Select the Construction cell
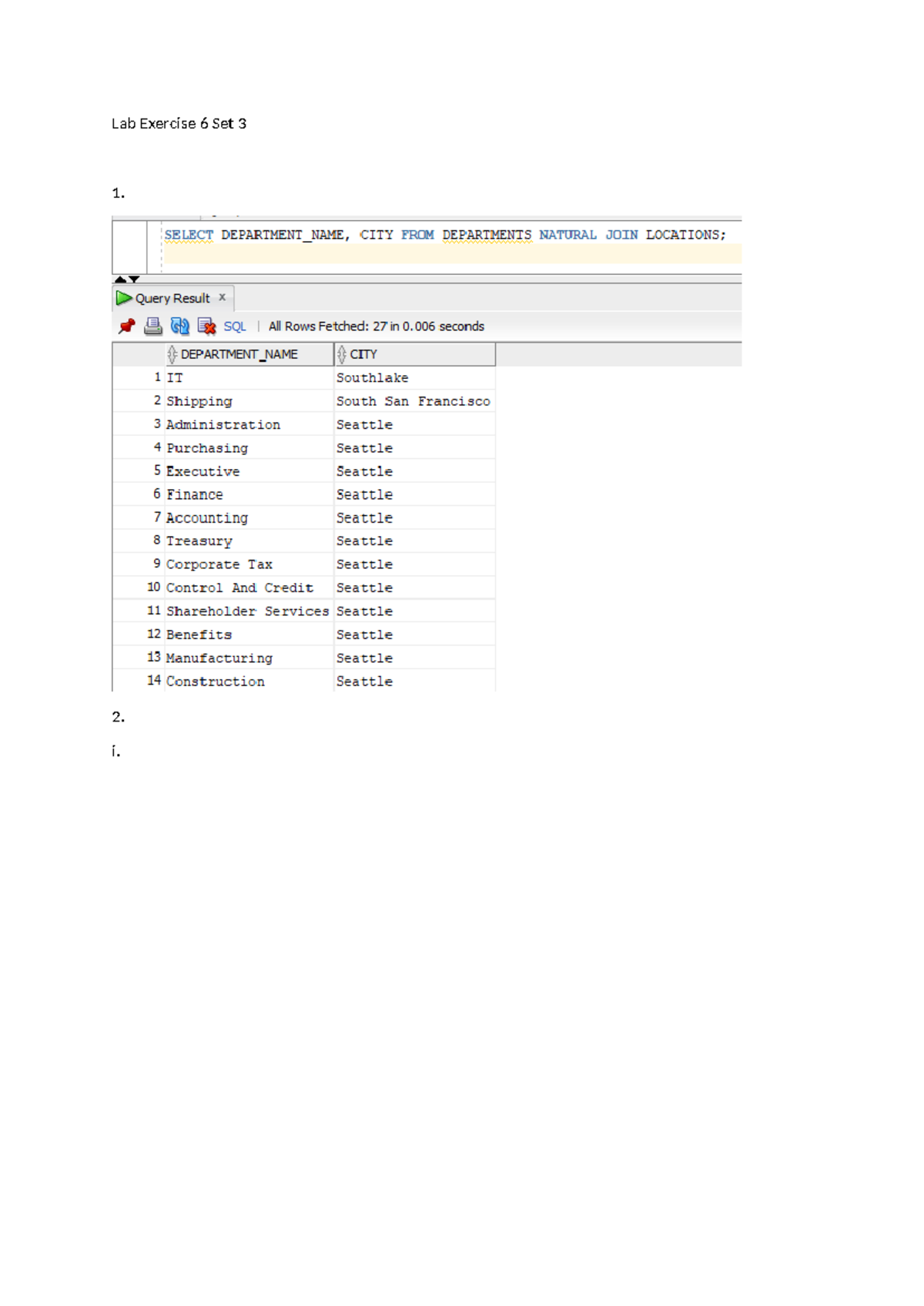This screenshot has height=1306, width=924. click(x=249, y=681)
